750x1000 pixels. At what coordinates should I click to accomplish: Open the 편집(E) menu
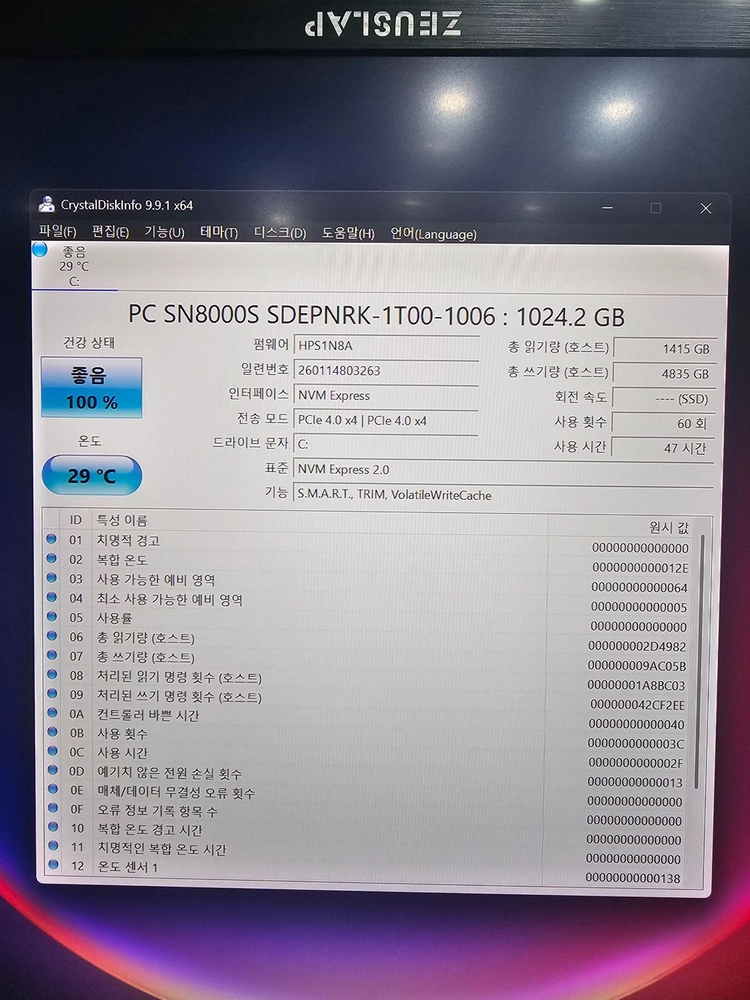[x=110, y=232]
